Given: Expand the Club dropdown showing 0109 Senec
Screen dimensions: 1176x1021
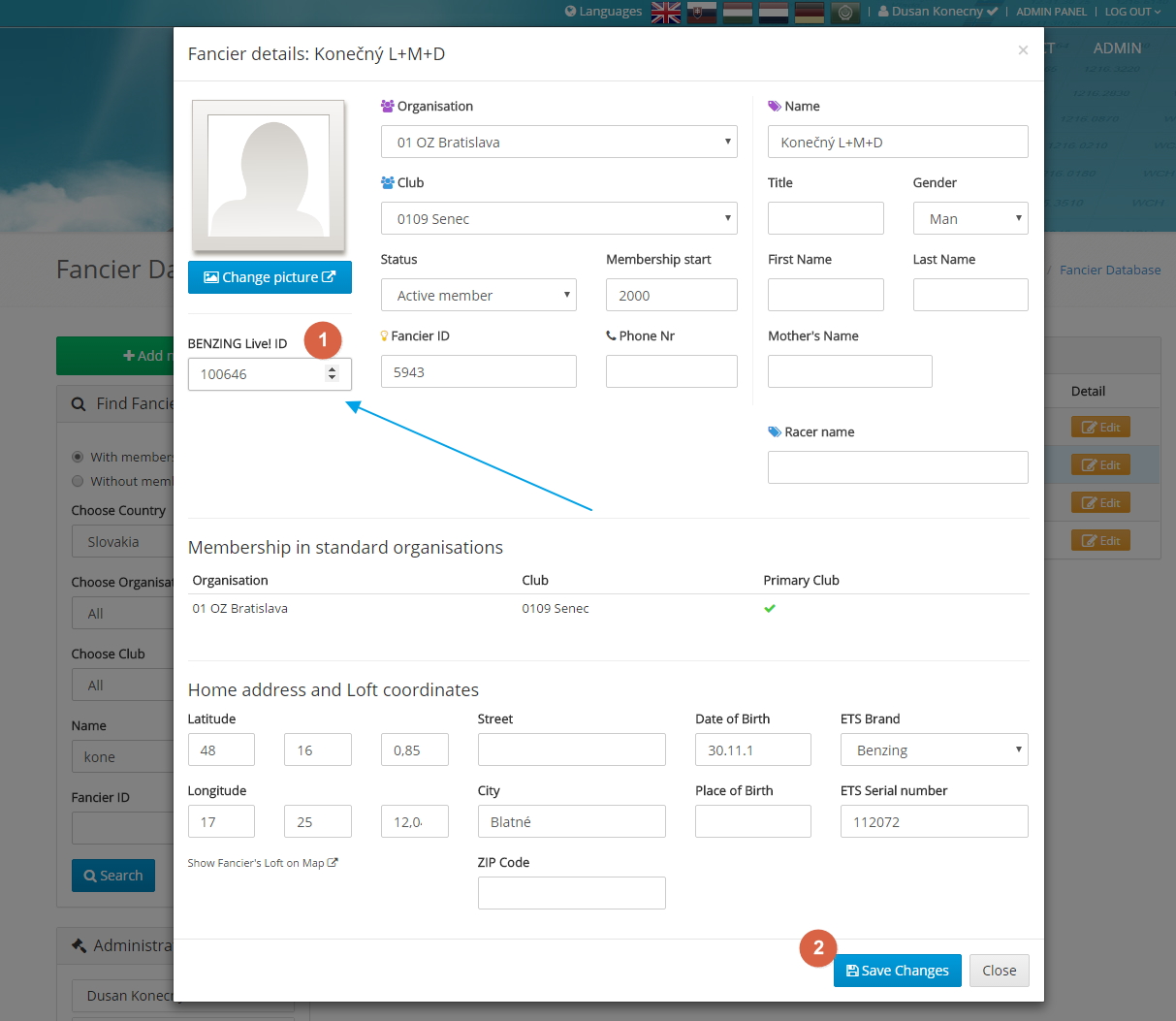Looking at the screenshot, I should (558, 218).
